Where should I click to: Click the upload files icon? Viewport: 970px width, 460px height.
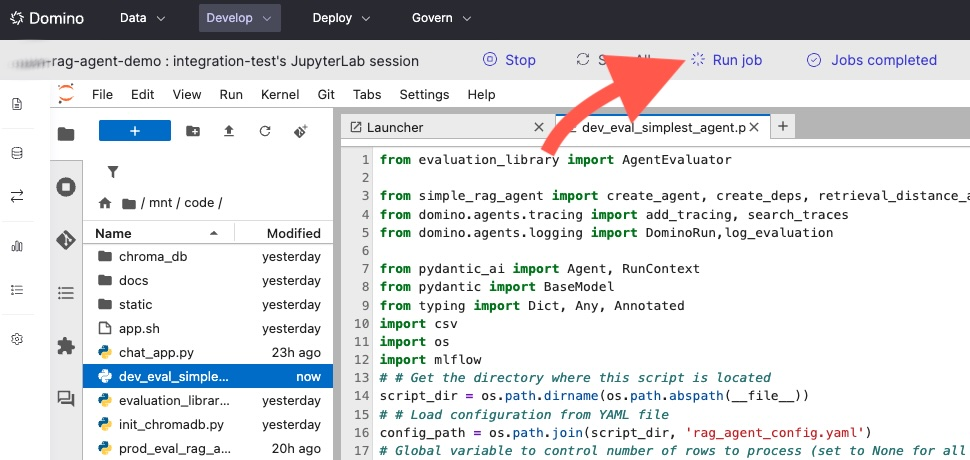[x=229, y=131]
